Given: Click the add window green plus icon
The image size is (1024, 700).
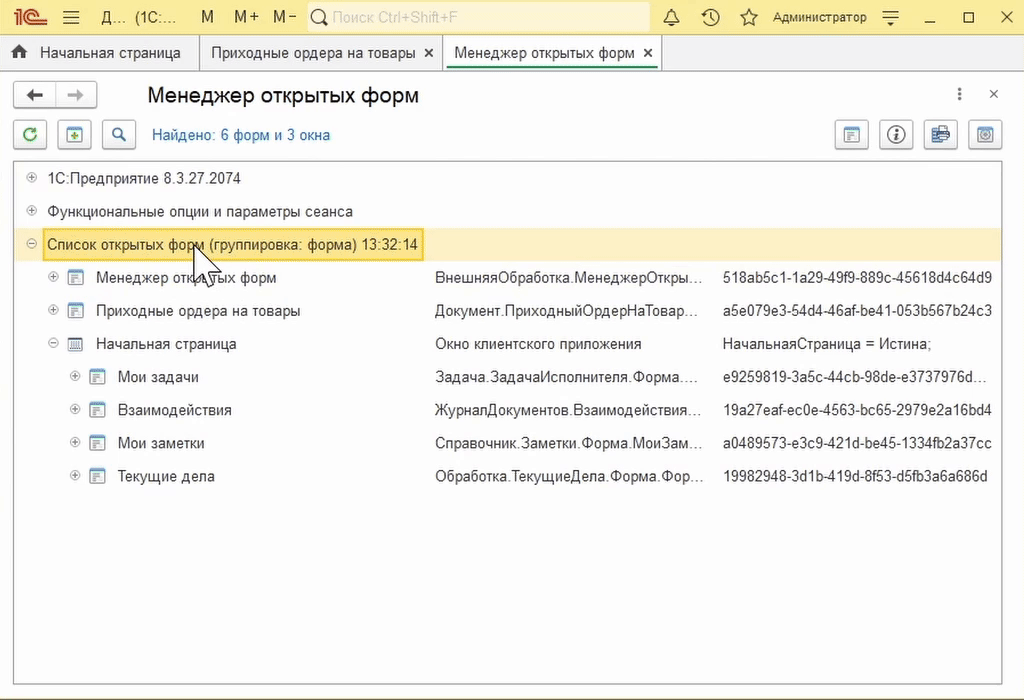Looking at the screenshot, I should click(74, 135).
